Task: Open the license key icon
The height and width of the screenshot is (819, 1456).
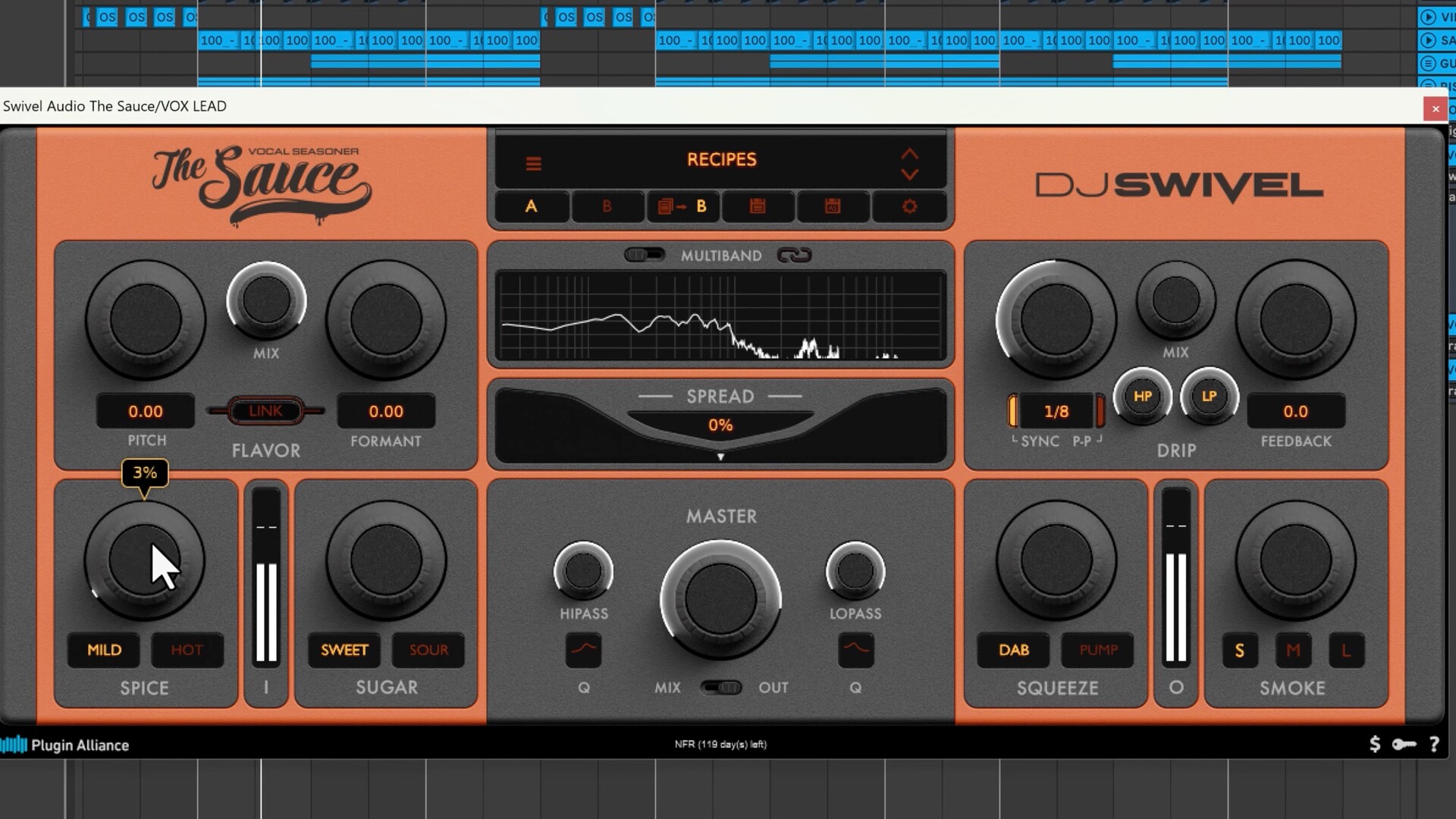Action: (1404, 744)
